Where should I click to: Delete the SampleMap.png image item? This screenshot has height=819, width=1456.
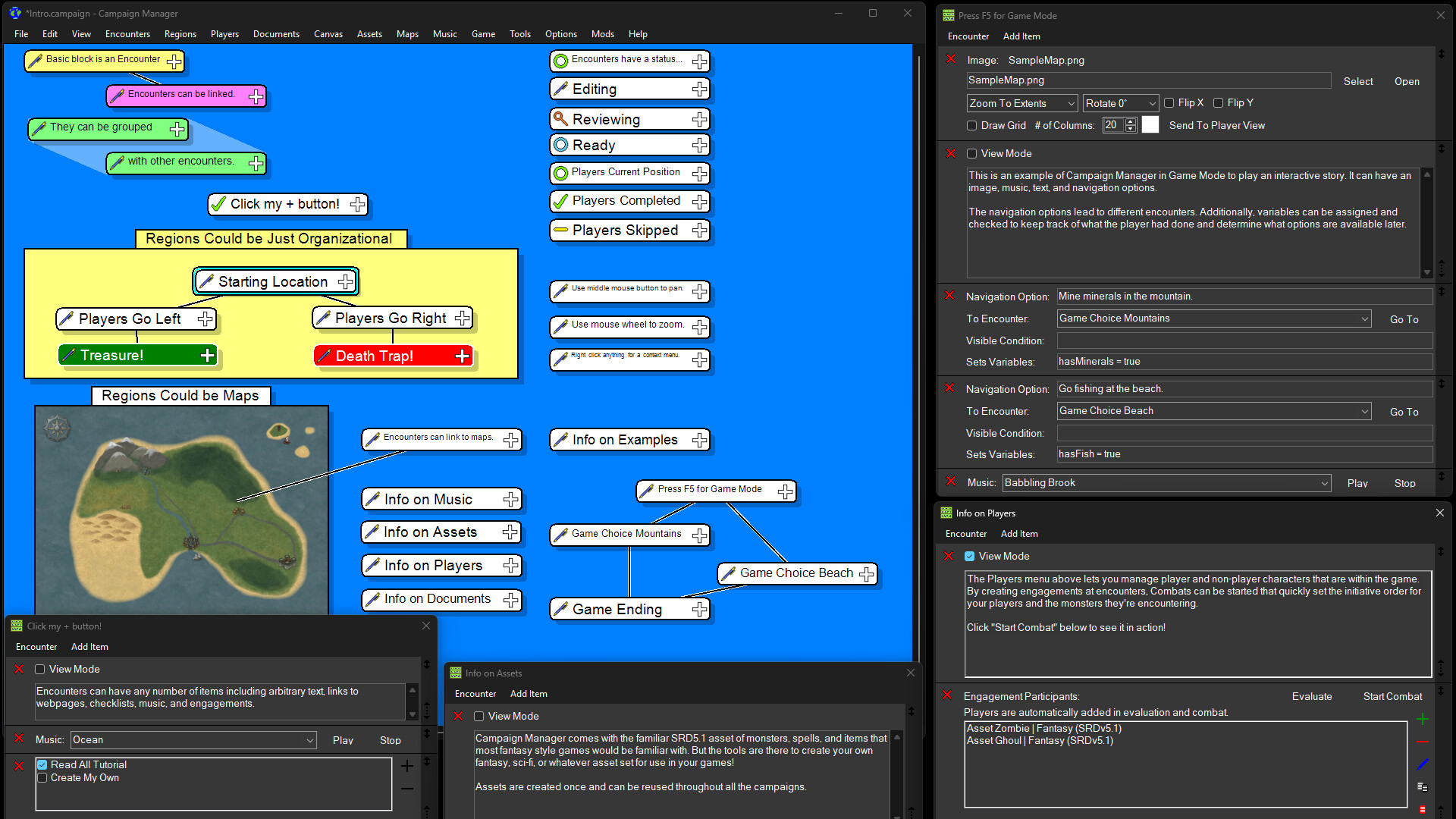click(950, 59)
